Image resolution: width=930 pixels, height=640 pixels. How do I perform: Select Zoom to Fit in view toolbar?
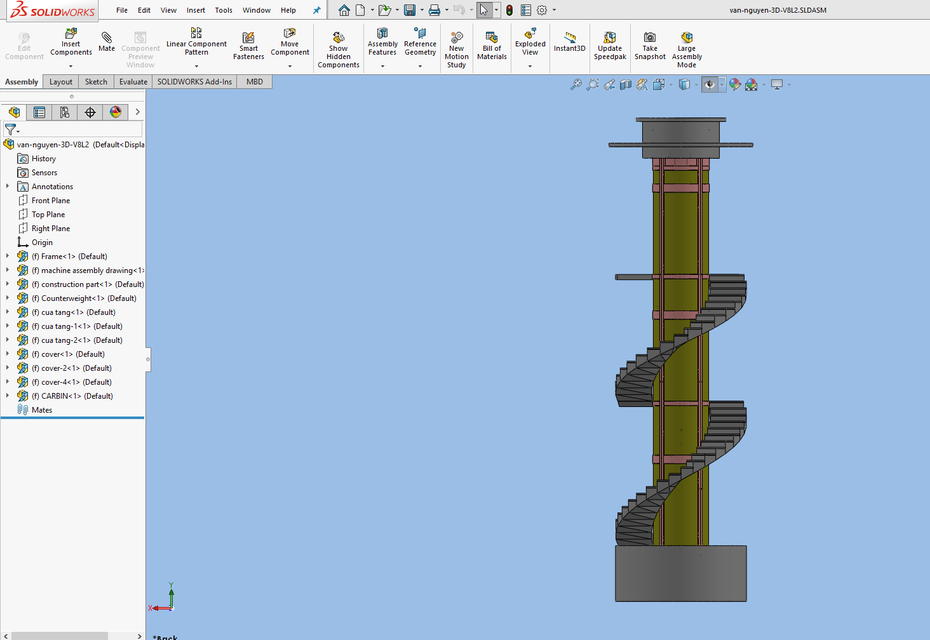click(575, 84)
